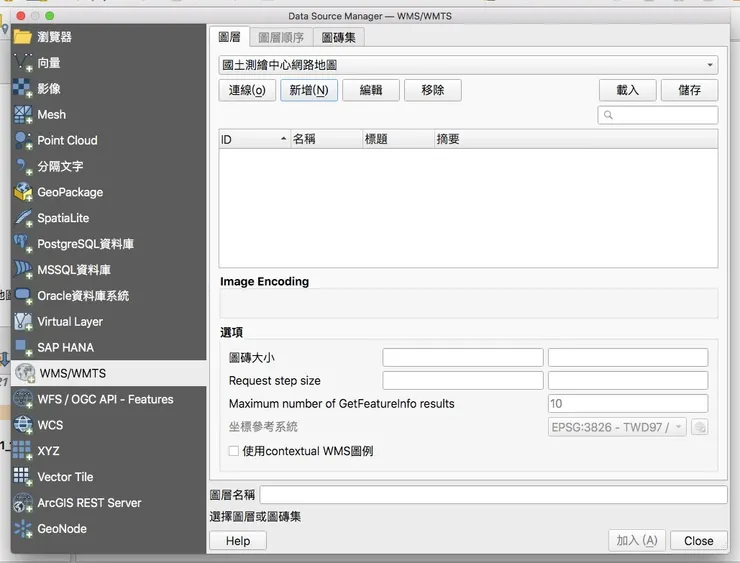This screenshot has width=740, height=563.
Task: Click the Maximum number of GetFeatureInfo results field
Action: [x=628, y=403]
